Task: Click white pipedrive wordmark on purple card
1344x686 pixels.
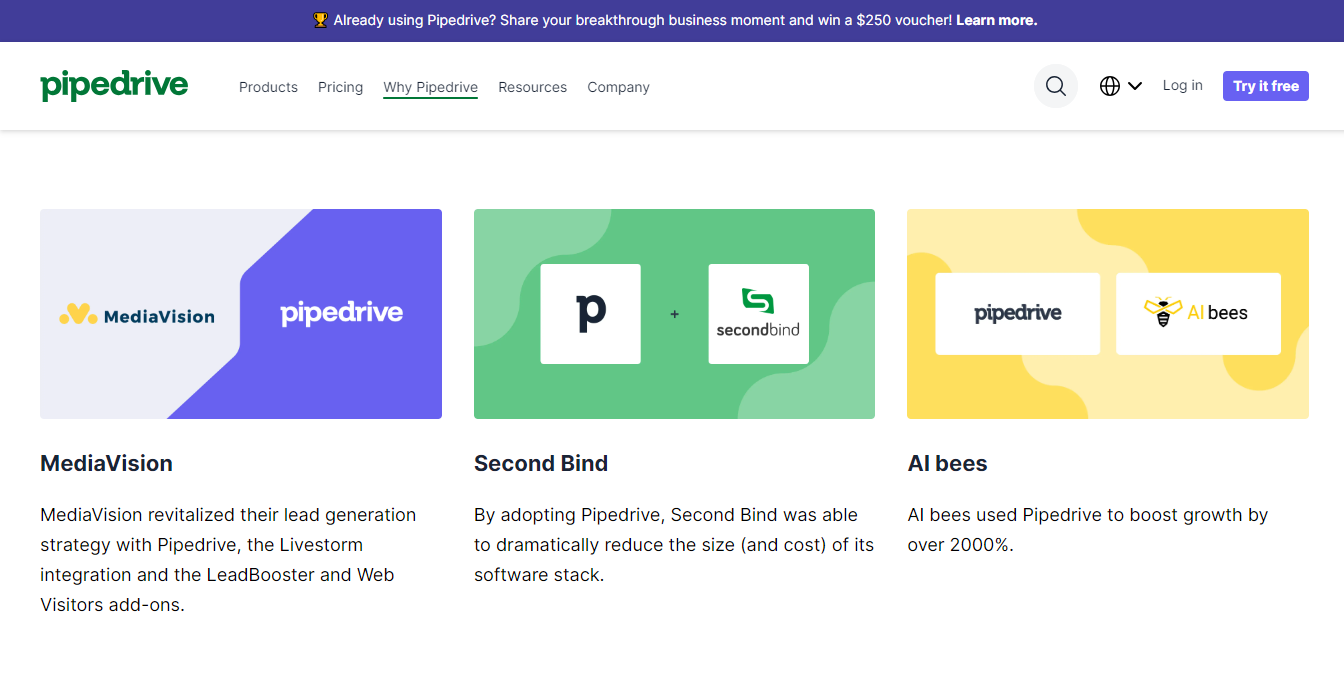Action: (341, 314)
